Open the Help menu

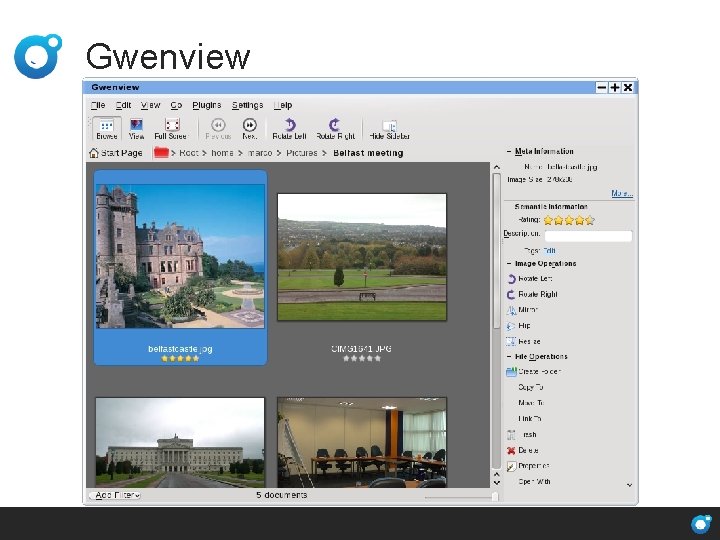[x=283, y=105]
